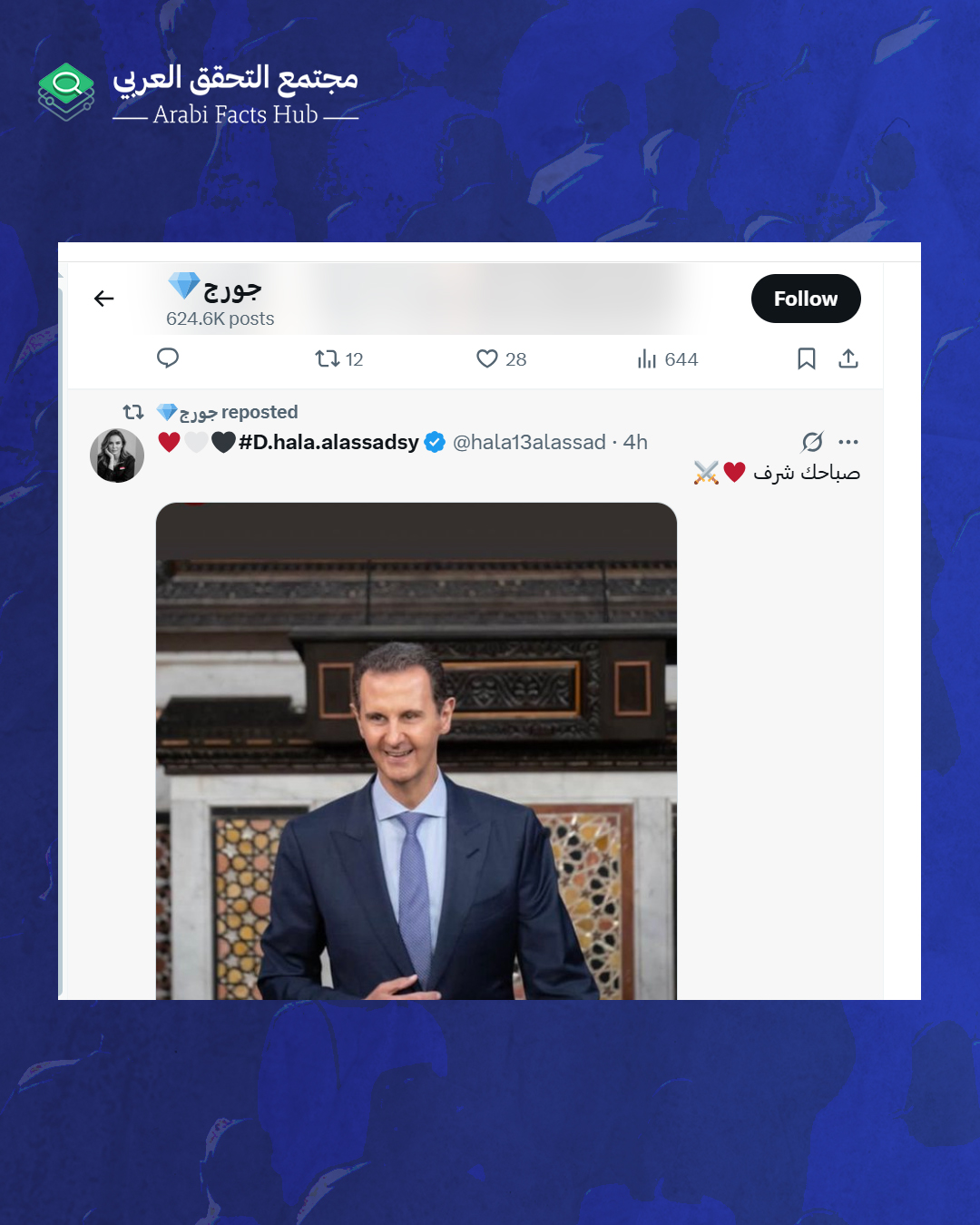Click the Arabi Facts Hub logo icon
980x1225 pixels.
click(66, 92)
